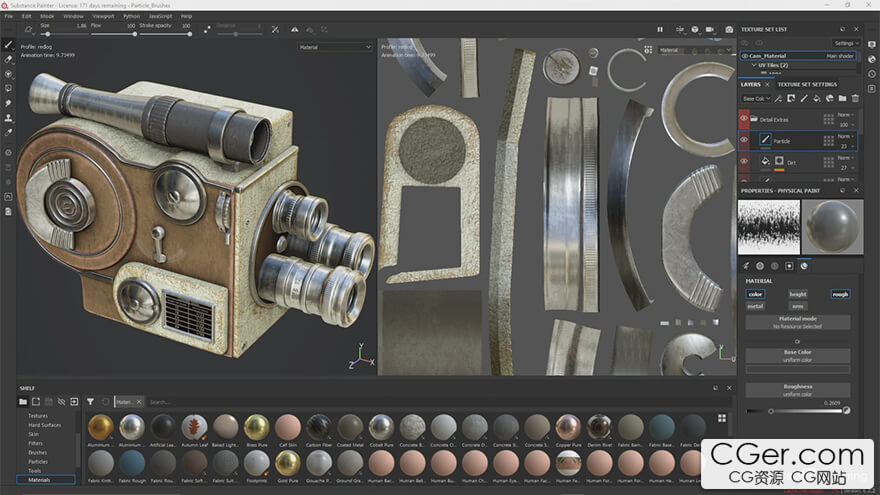This screenshot has height=495, width=880.
Task: Add a fill layer bucket icon
Action: pyautogui.click(x=817, y=98)
